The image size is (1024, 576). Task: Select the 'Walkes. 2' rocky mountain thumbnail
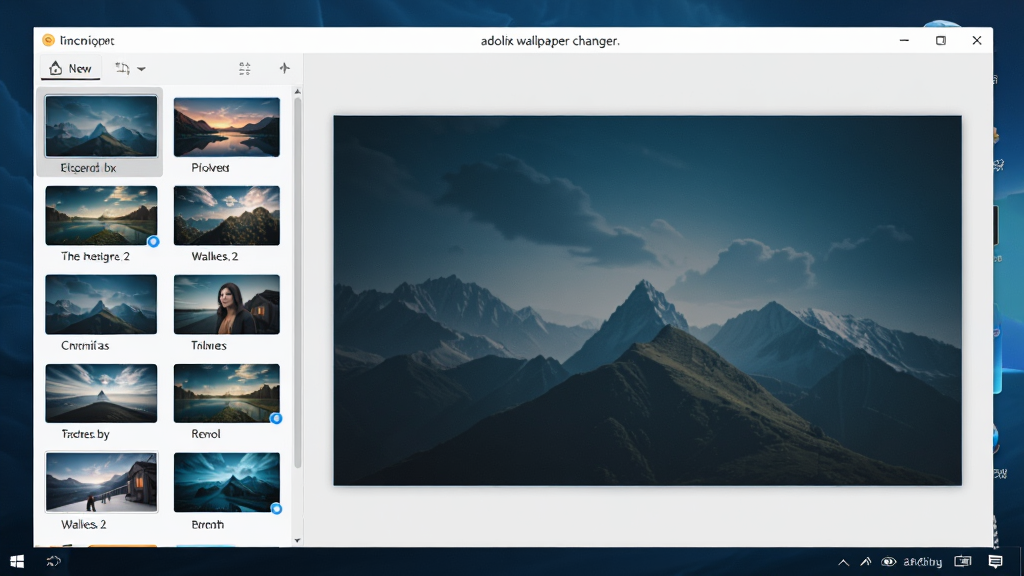[227, 216]
